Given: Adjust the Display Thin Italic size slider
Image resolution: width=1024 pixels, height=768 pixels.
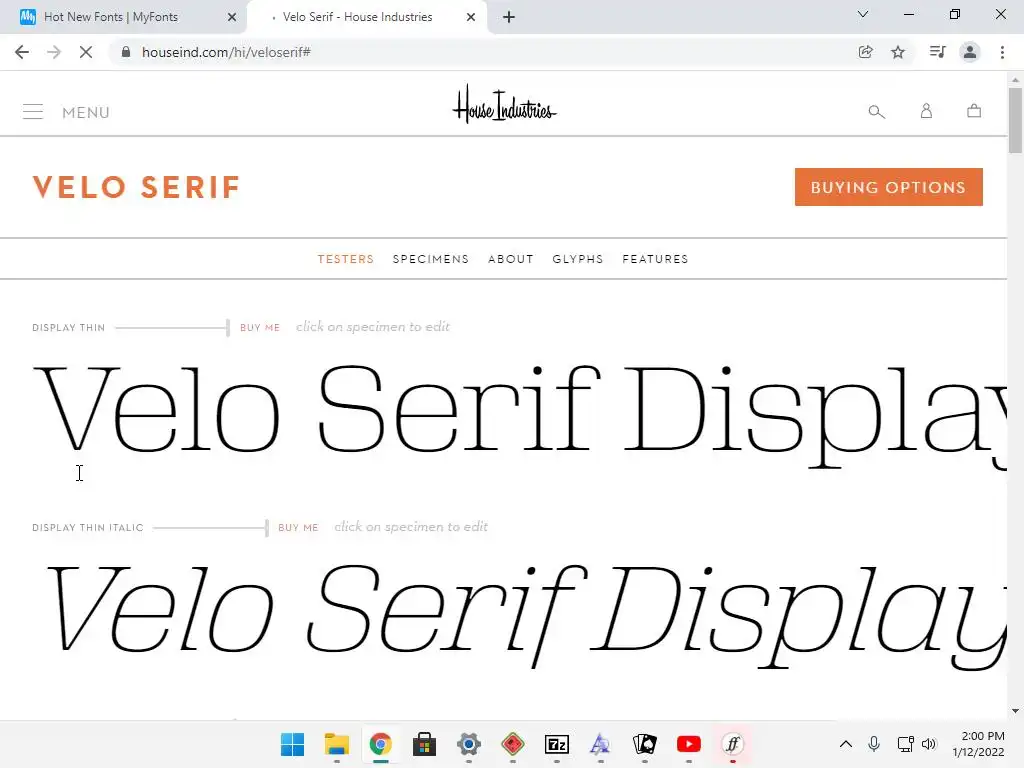Looking at the screenshot, I should (266, 527).
